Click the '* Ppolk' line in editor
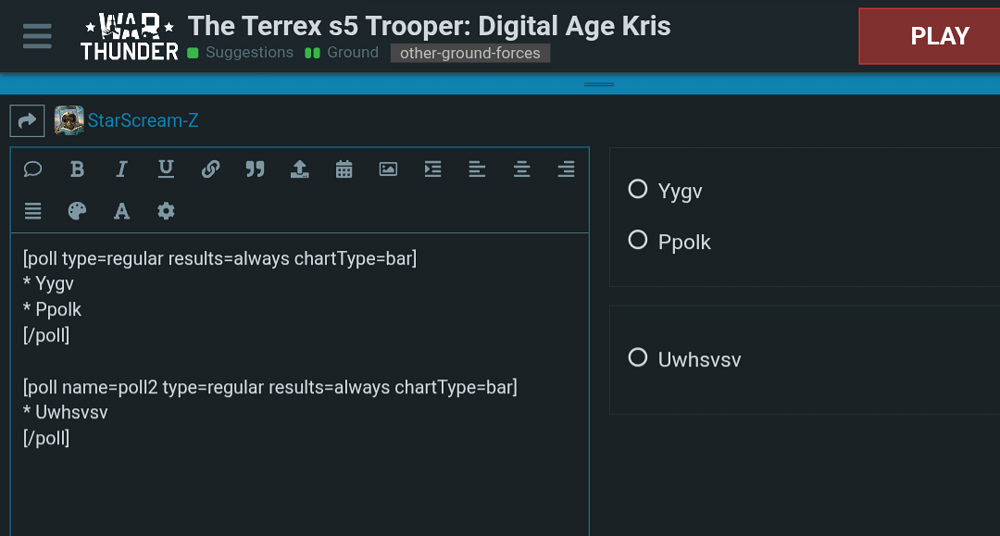This screenshot has width=1000, height=536. coord(52,309)
